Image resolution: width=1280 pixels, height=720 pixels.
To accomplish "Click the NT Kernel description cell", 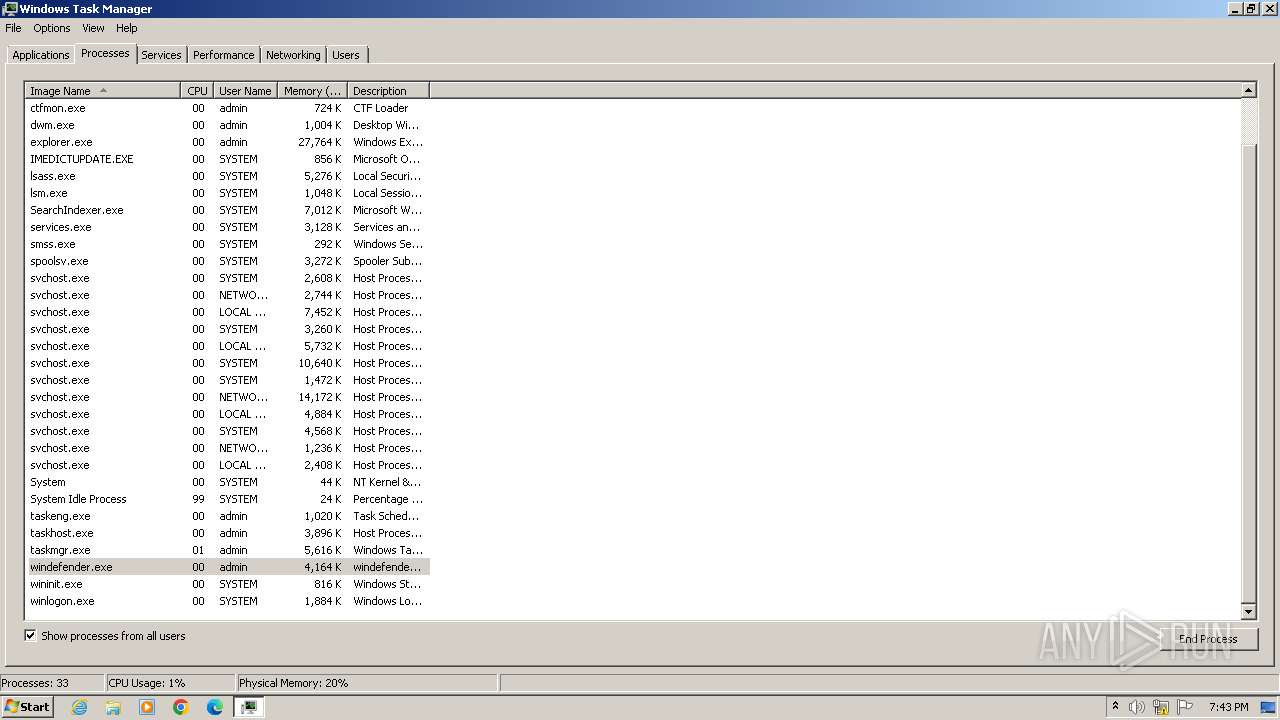I will click(x=387, y=482).
